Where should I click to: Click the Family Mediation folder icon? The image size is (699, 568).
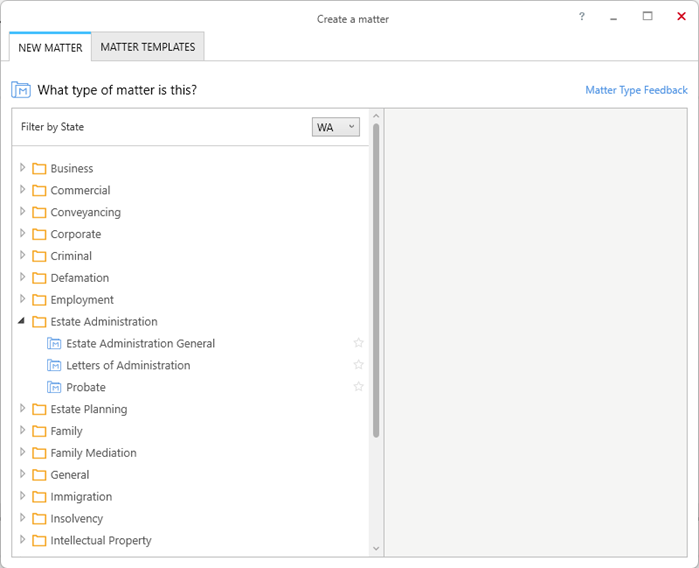(x=39, y=453)
